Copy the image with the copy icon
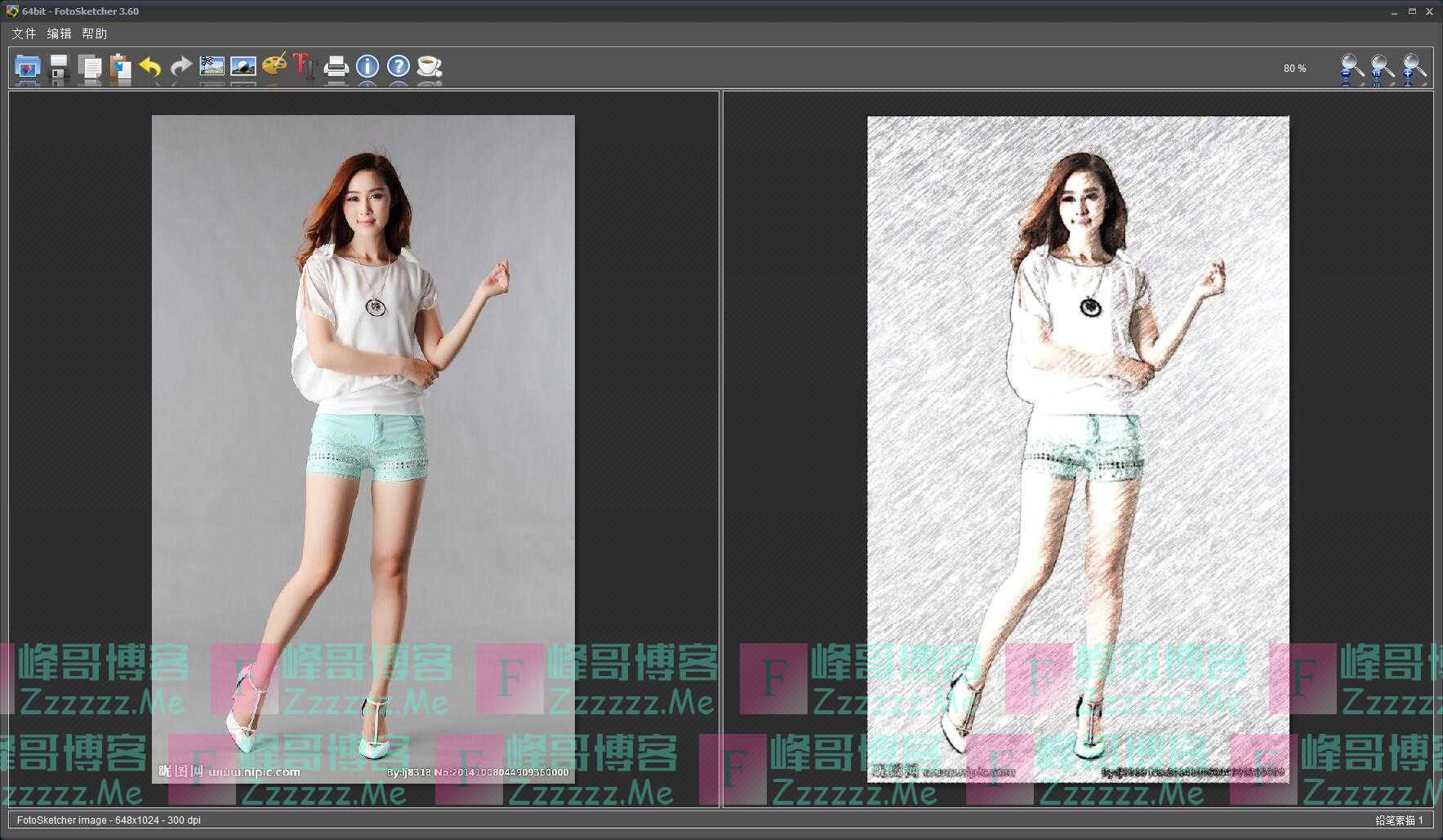Viewport: 1443px width, 840px height. pyautogui.click(x=89, y=66)
